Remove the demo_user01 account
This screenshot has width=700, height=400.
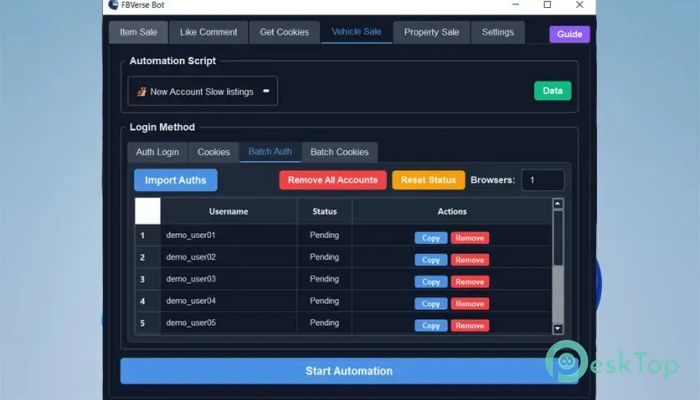(x=470, y=238)
